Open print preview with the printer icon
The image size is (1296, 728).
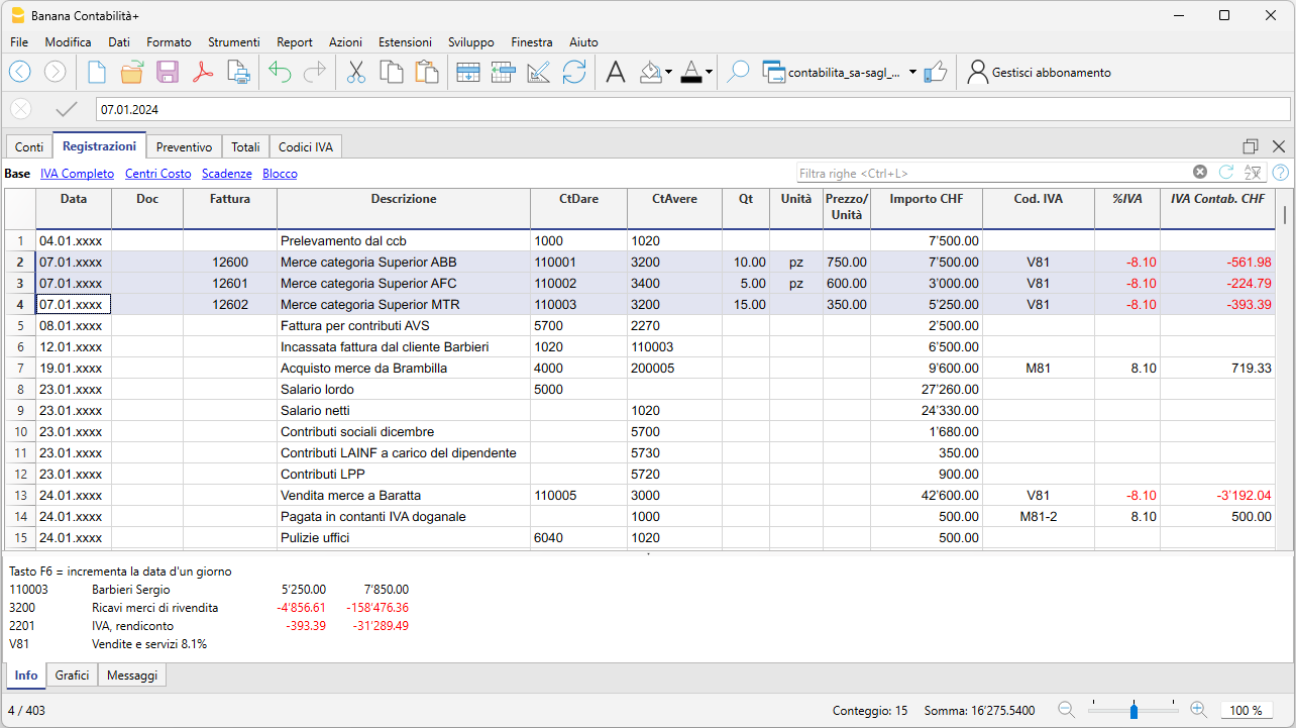tap(238, 72)
